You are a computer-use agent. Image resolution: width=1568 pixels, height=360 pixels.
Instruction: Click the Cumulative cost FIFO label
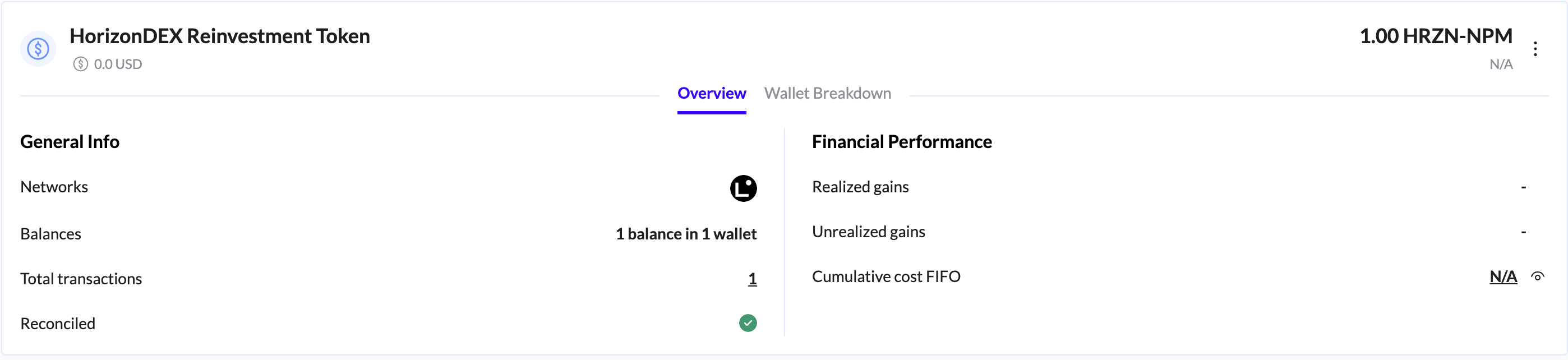pyautogui.click(x=886, y=276)
